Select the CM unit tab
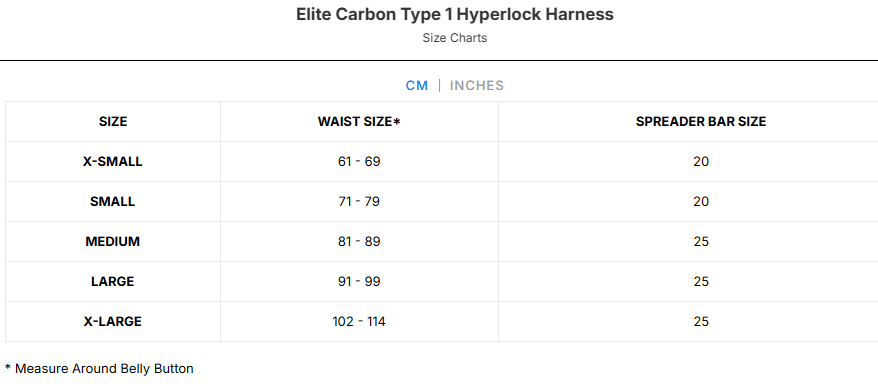 (417, 86)
